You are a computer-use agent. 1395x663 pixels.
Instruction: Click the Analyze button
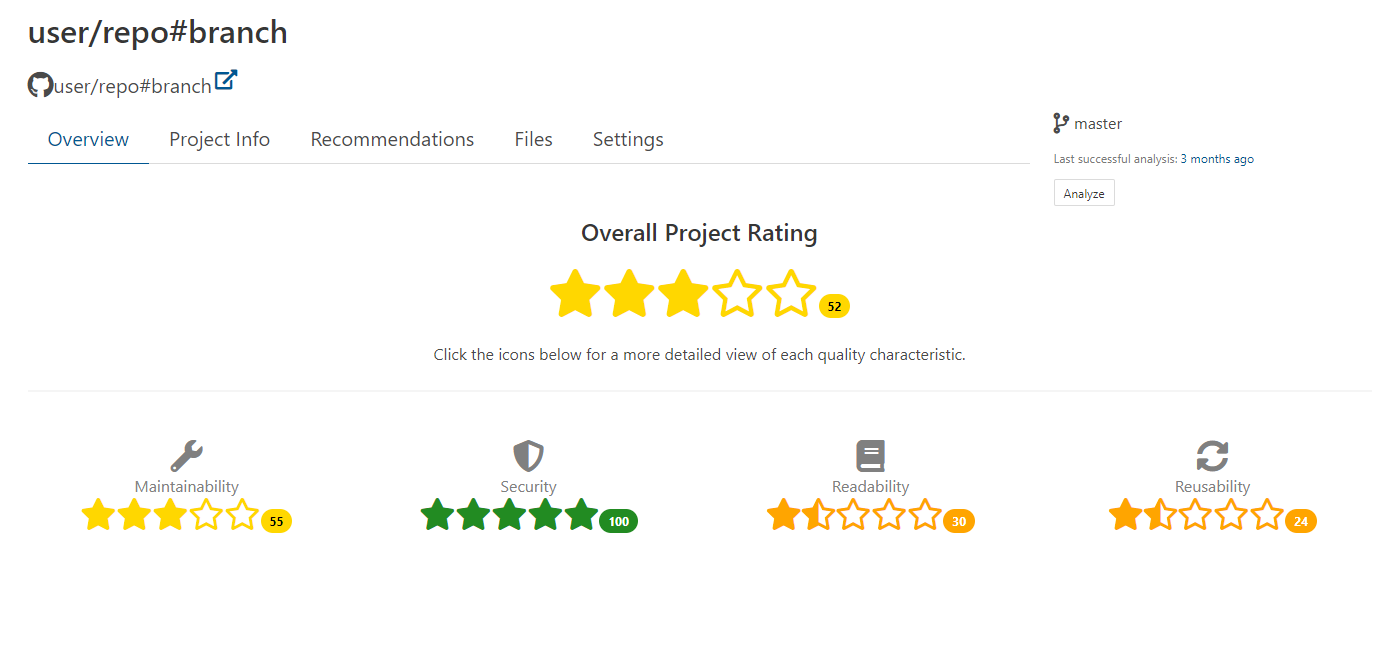1084,193
